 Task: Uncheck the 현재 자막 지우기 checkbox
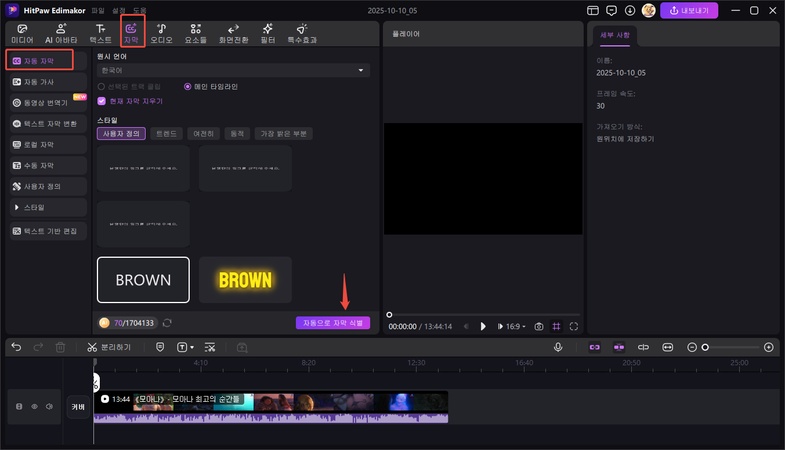pos(101,101)
